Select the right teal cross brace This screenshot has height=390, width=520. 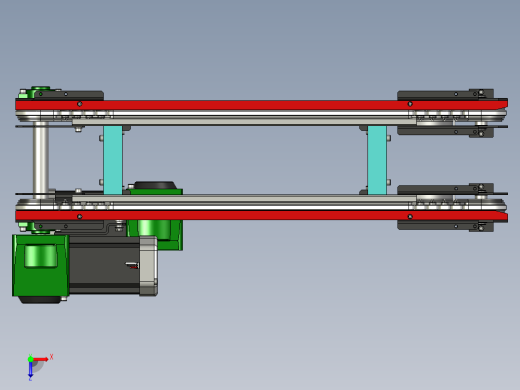coord(377,160)
